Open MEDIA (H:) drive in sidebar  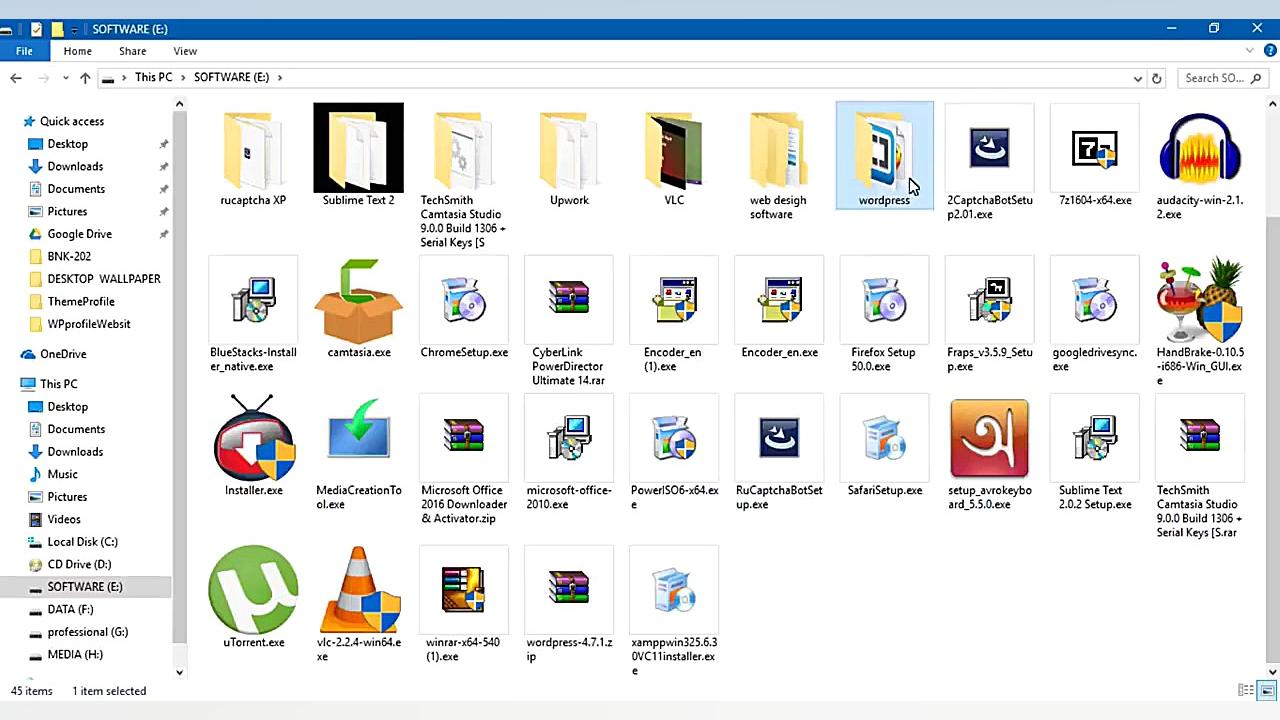click(75, 654)
